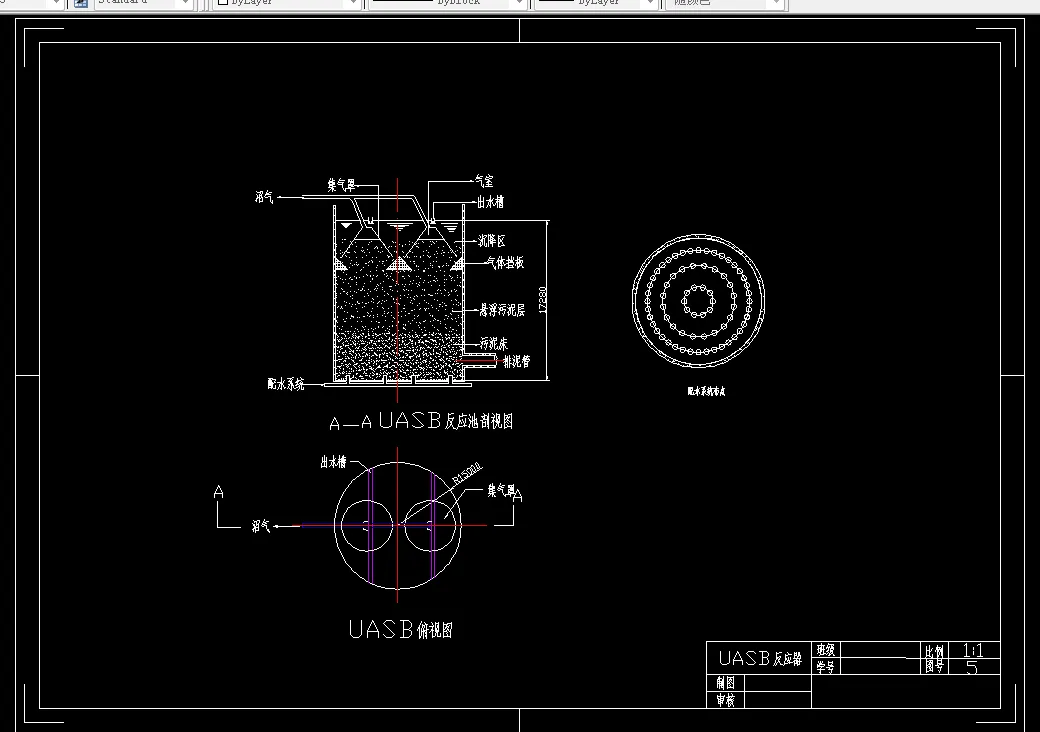This screenshot has height=732, width=1040.
Task: Select the 沼气 label in section view
Action: [262, 199]
